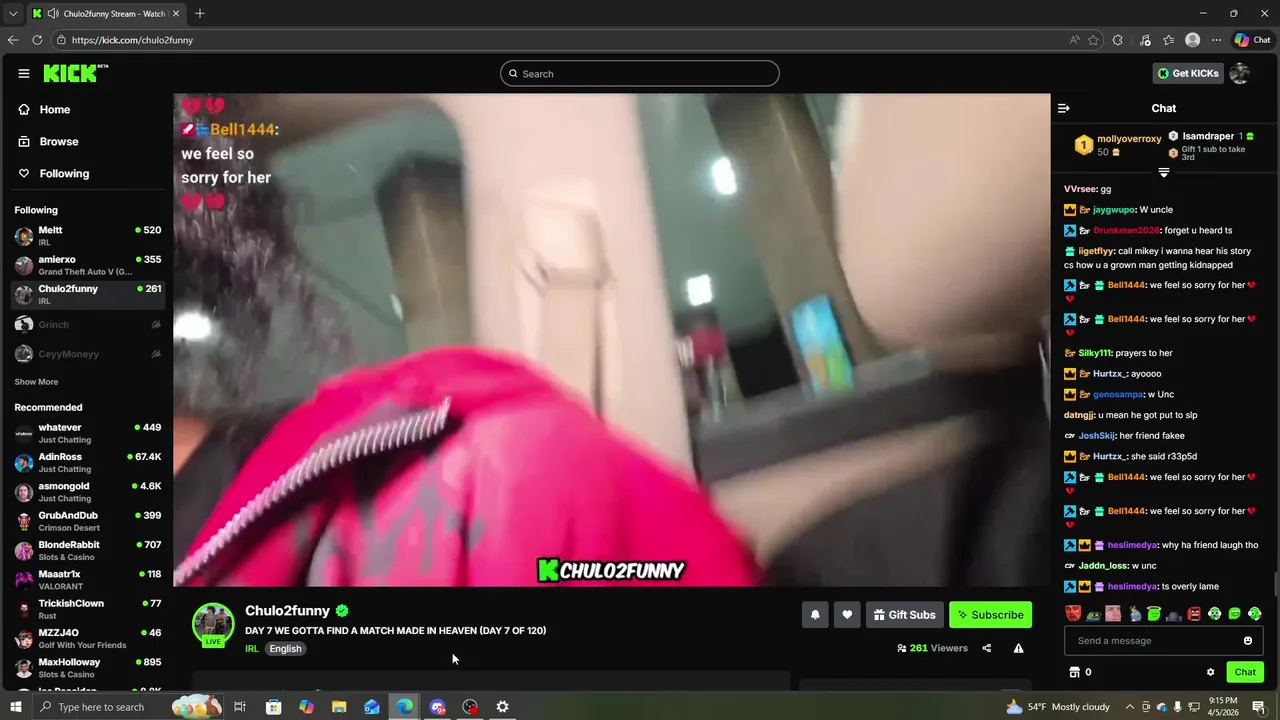1280x720 pixels.
Task: Open recommended Maaatr1x channel
Action: (88, 580)
